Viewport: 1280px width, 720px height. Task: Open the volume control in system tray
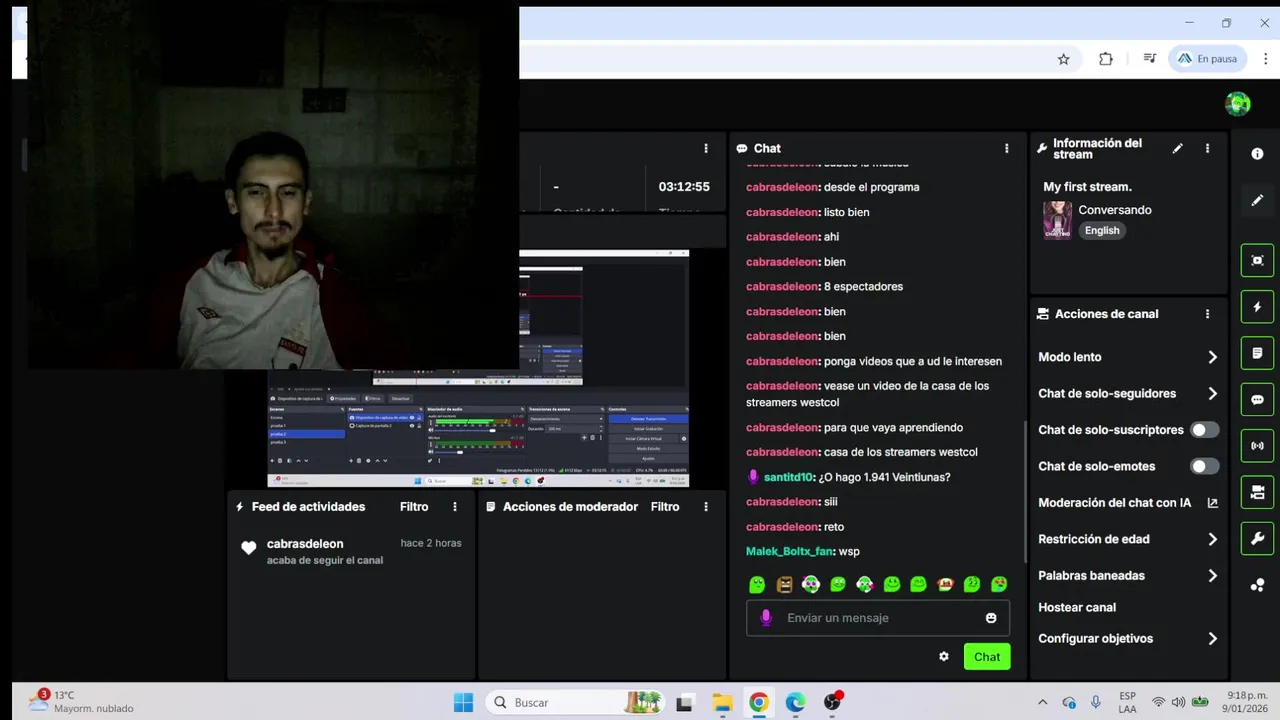(x=1178, y=702)
